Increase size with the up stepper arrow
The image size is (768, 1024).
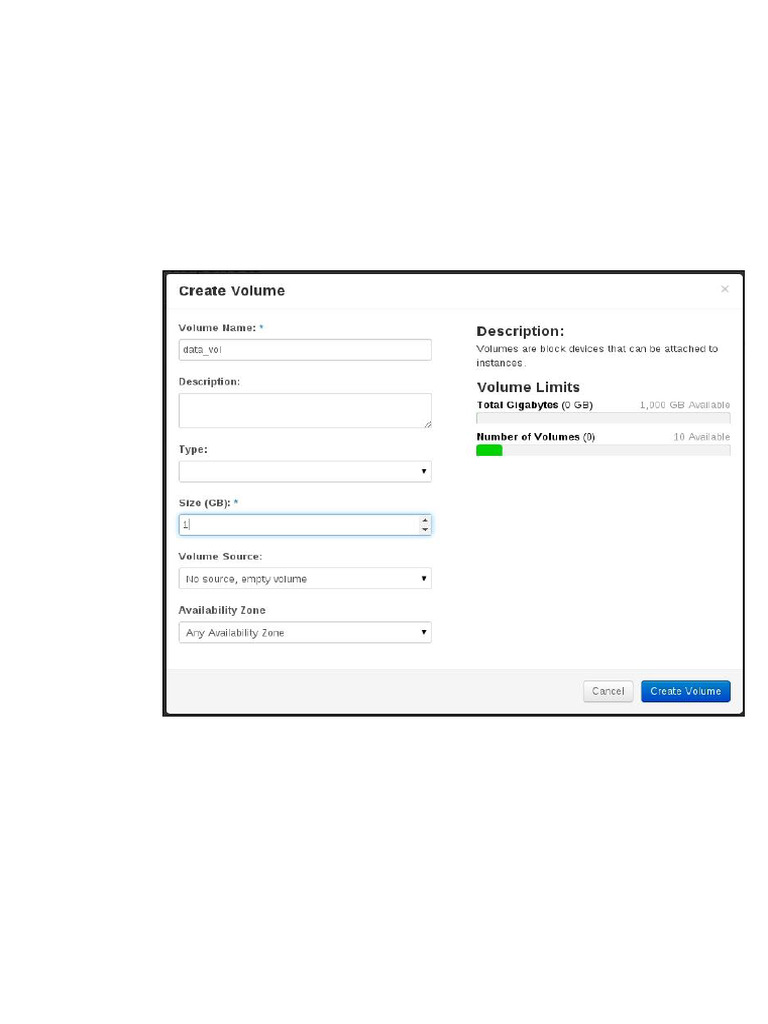coord(425,520)
